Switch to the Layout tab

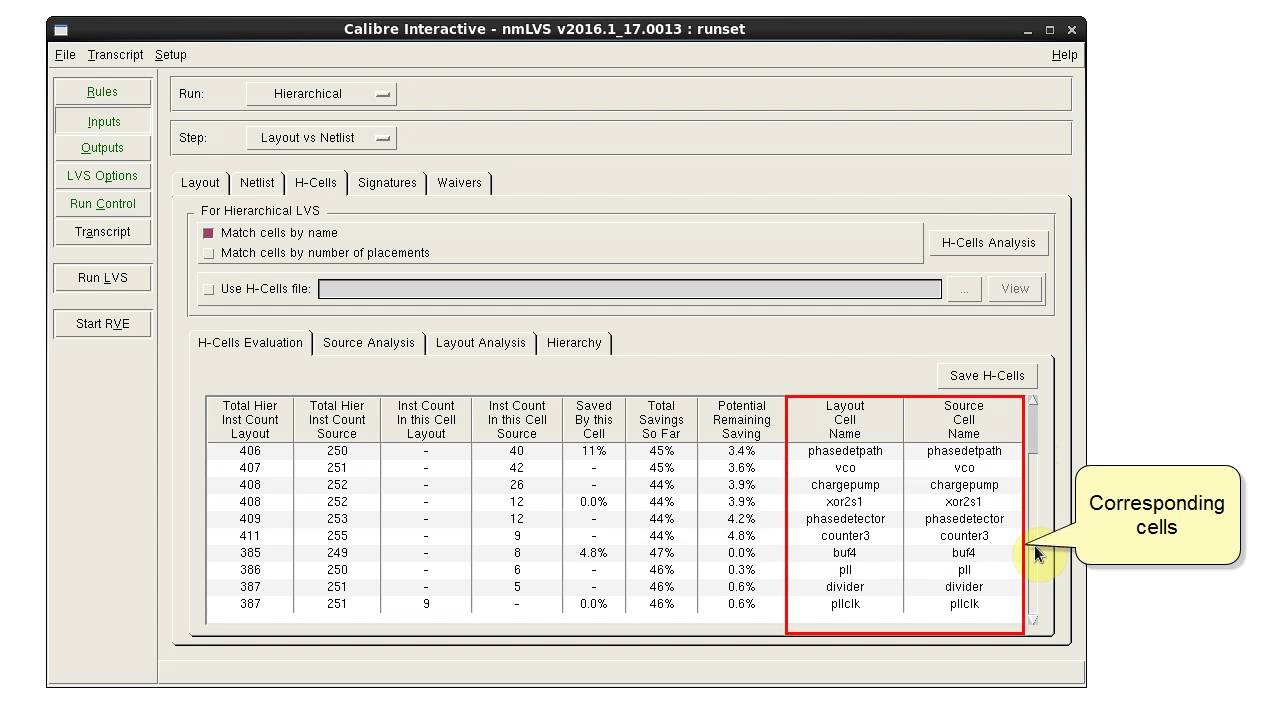tap(200, 183)
